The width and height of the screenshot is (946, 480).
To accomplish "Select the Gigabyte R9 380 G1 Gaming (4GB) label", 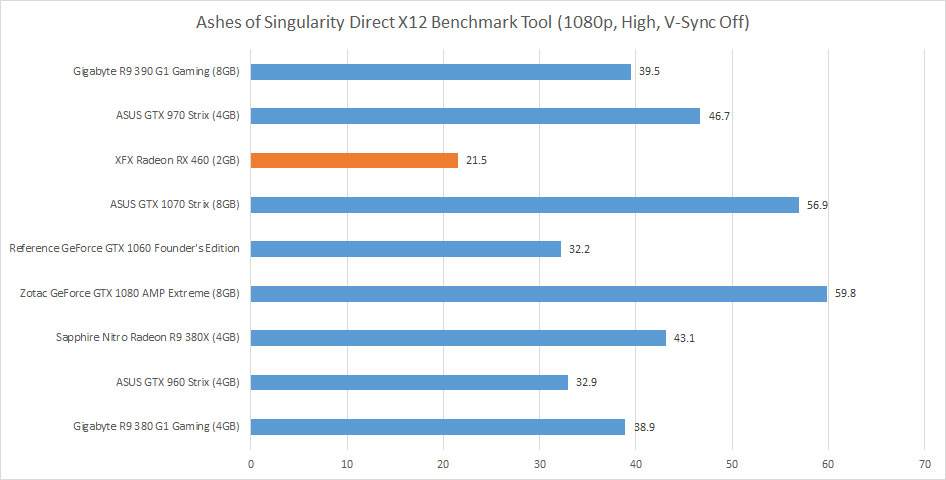I will click(156, 426).
